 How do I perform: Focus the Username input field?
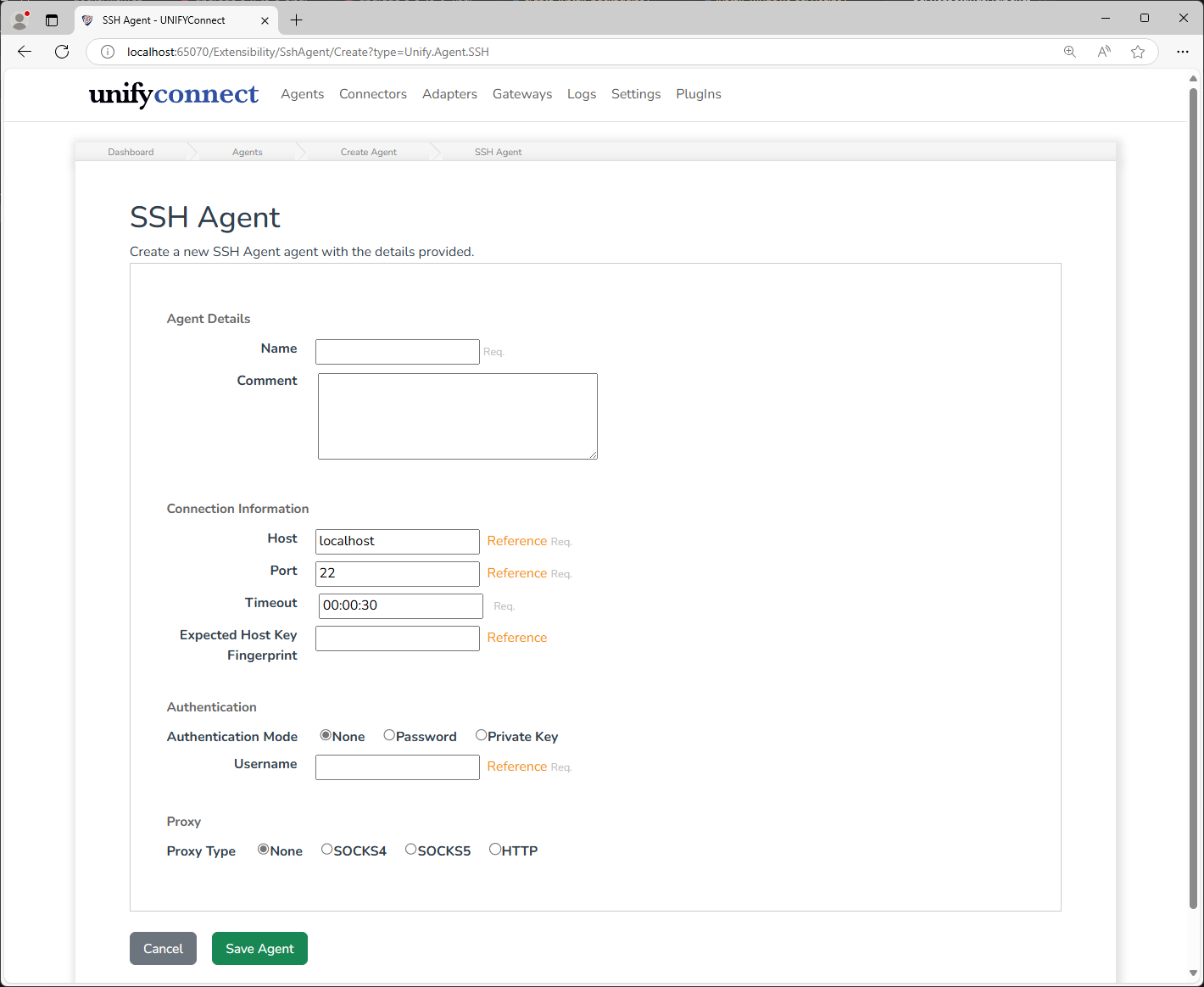pos(398,767)
